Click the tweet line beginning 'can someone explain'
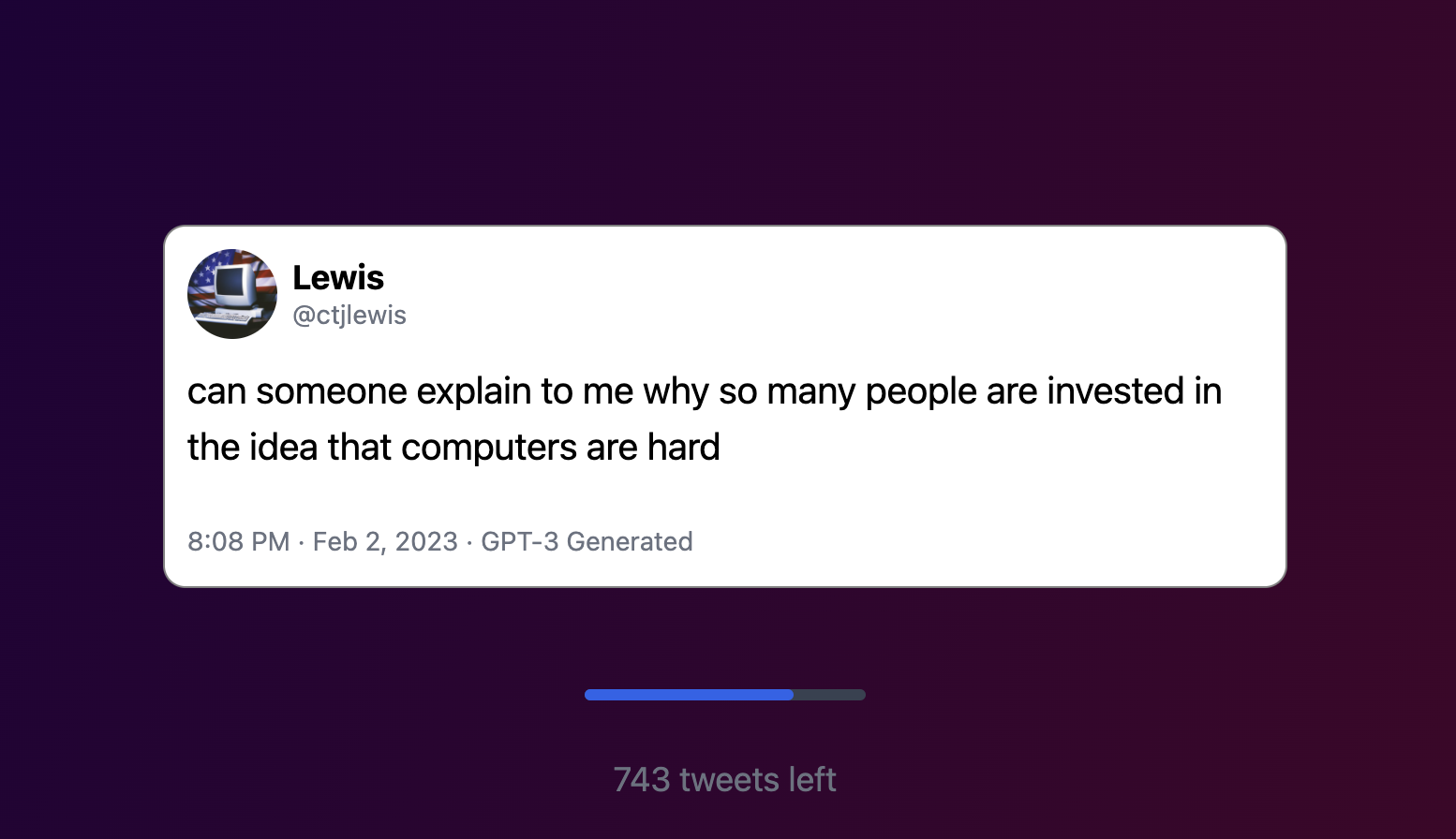Screen dimensions: 1456x839 click(705, 391)
